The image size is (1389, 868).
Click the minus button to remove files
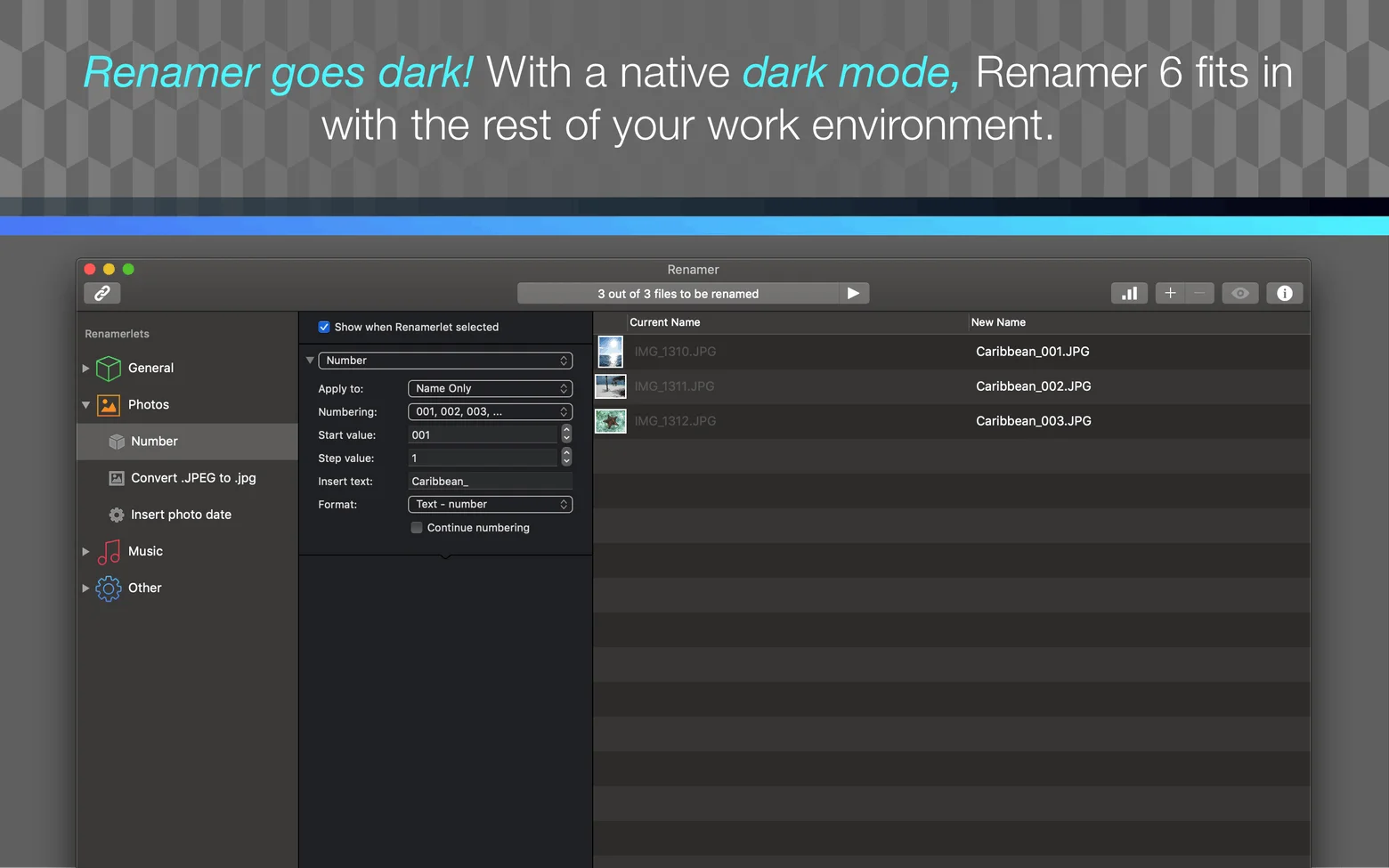click(1199, 293)
